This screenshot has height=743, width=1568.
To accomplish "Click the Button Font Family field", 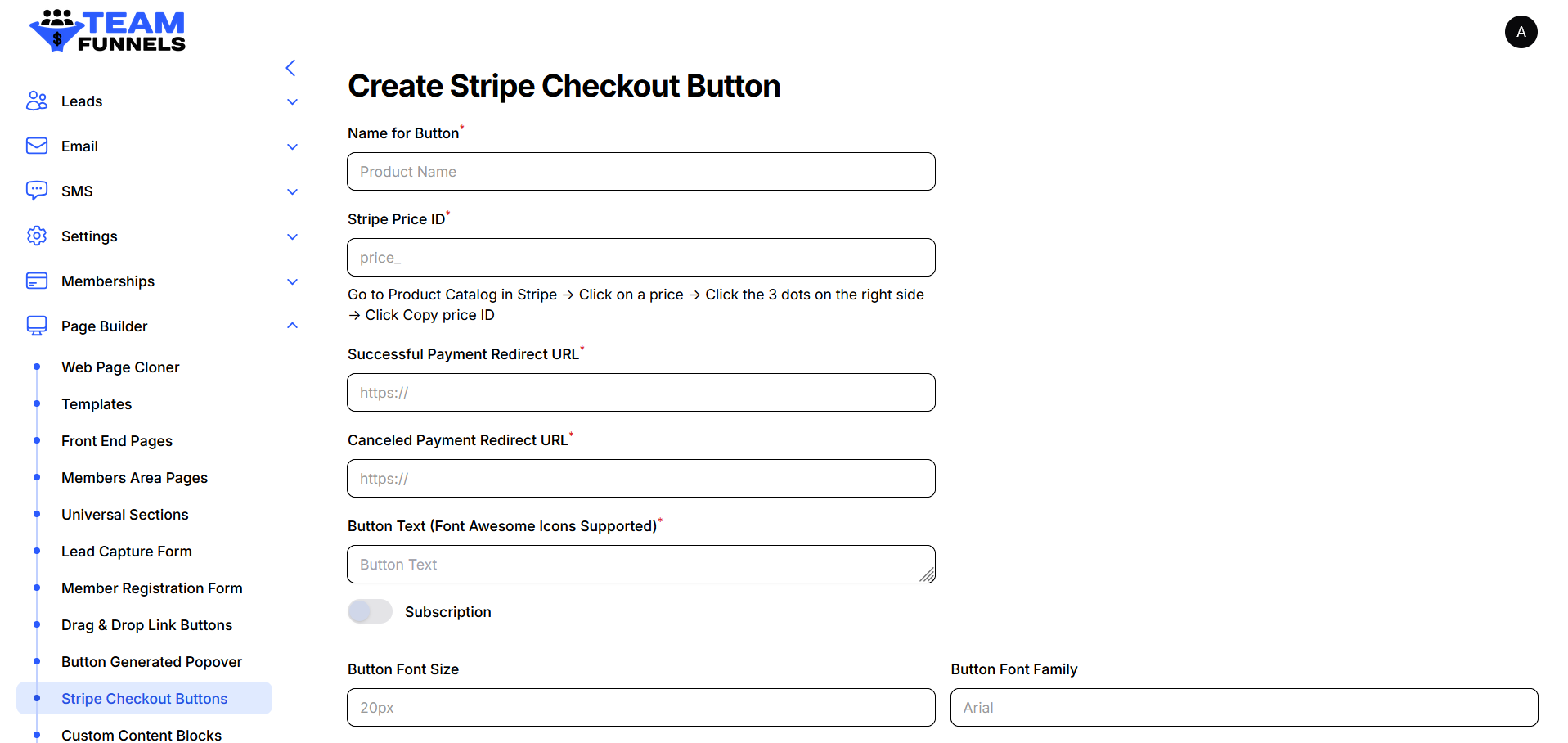I will (x=1243, y=708).
